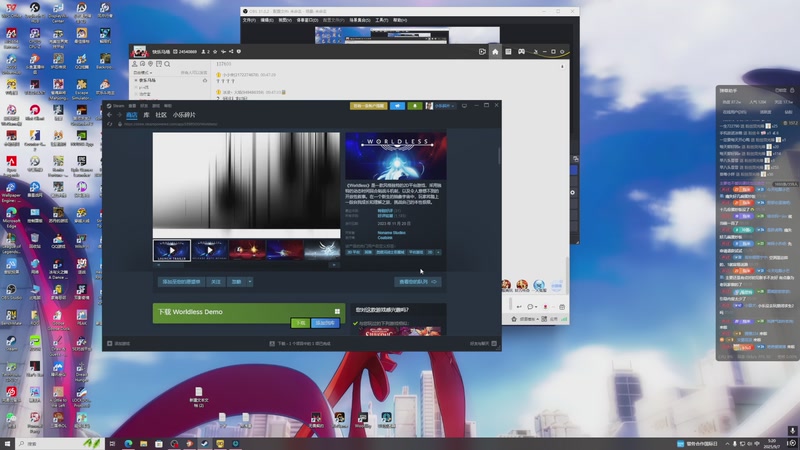This screenshot has height=450, width=800.
Task: Open OBS 文件 menu
Action: click(x=249, y=20)
